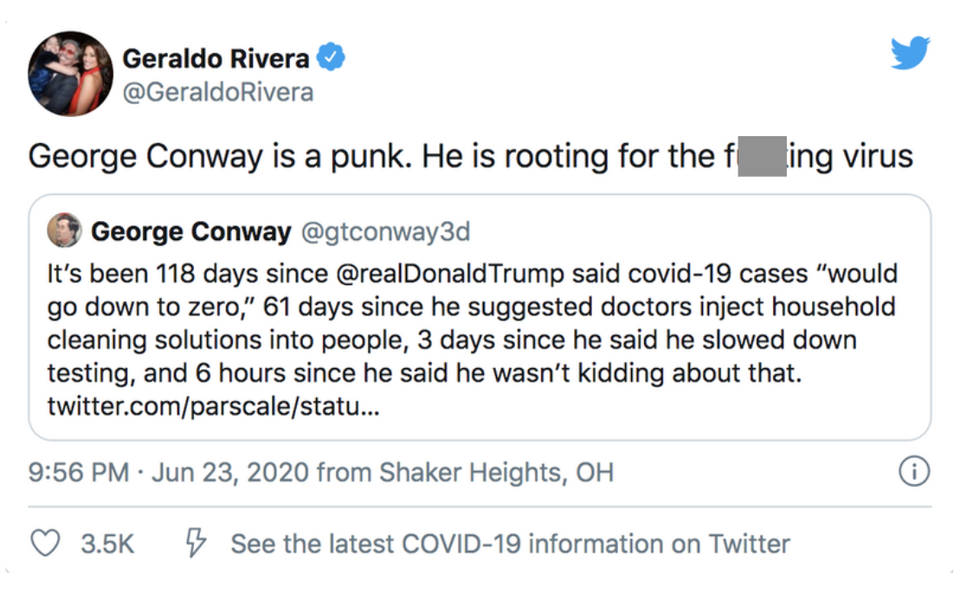Click the gray censored block in tweet
The width and height of the screenshot is (980, 603).
[x=761, y=158]
